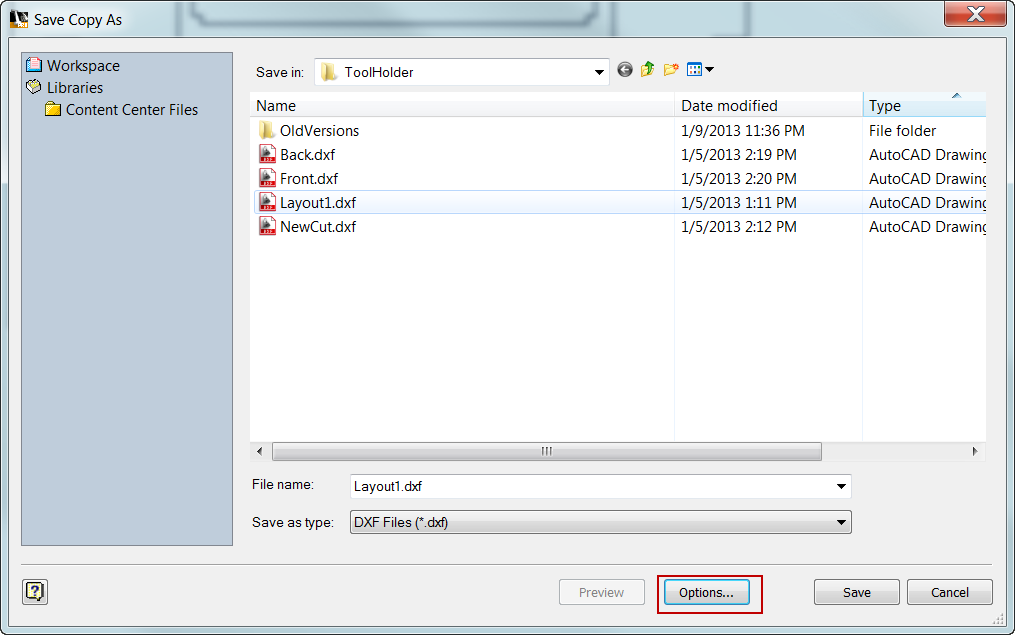Open the Content Center Files folder icon
The image size is (1015, 635).
click(53, 109)
